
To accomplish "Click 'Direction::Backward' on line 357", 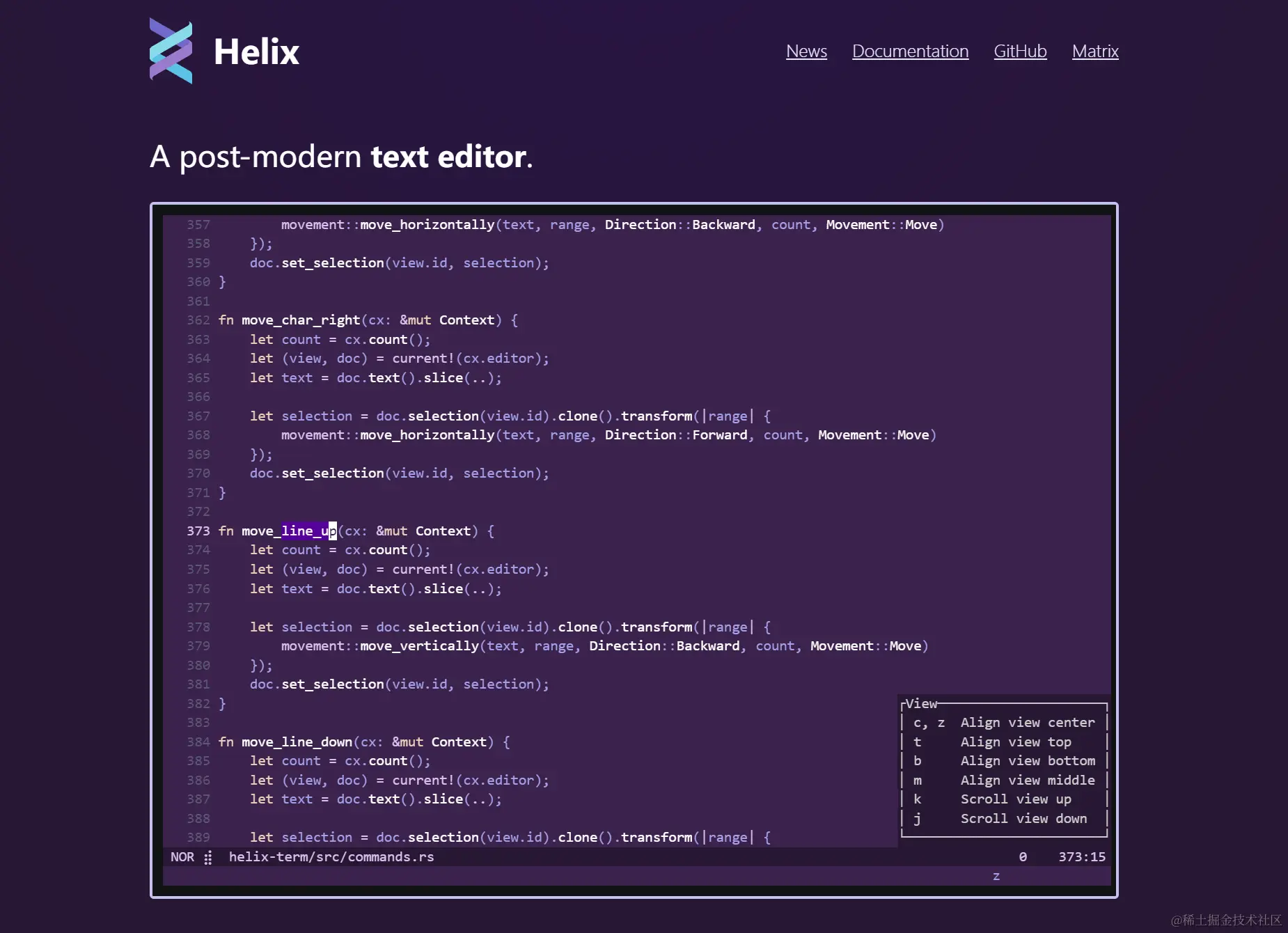I will [680, 225].
